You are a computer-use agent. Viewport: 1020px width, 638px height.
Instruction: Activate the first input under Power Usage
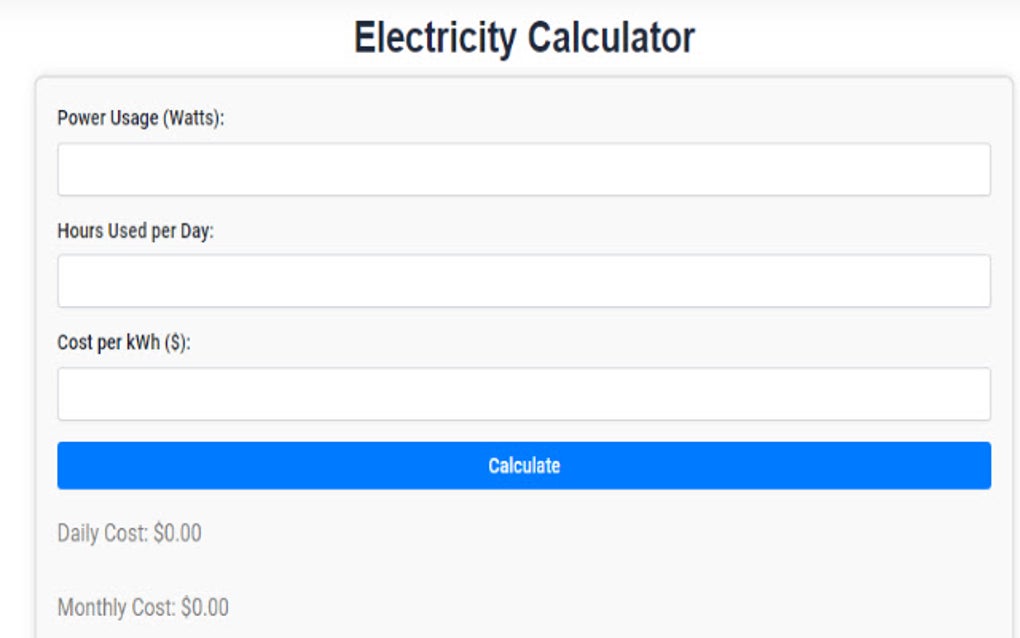point(524,169)
